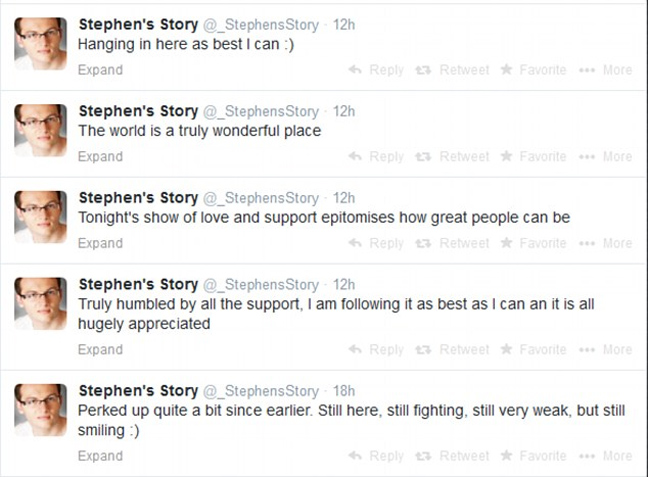
Task: Favorite the "Perked up quite a bit" tweet
Action: point(533,456)
